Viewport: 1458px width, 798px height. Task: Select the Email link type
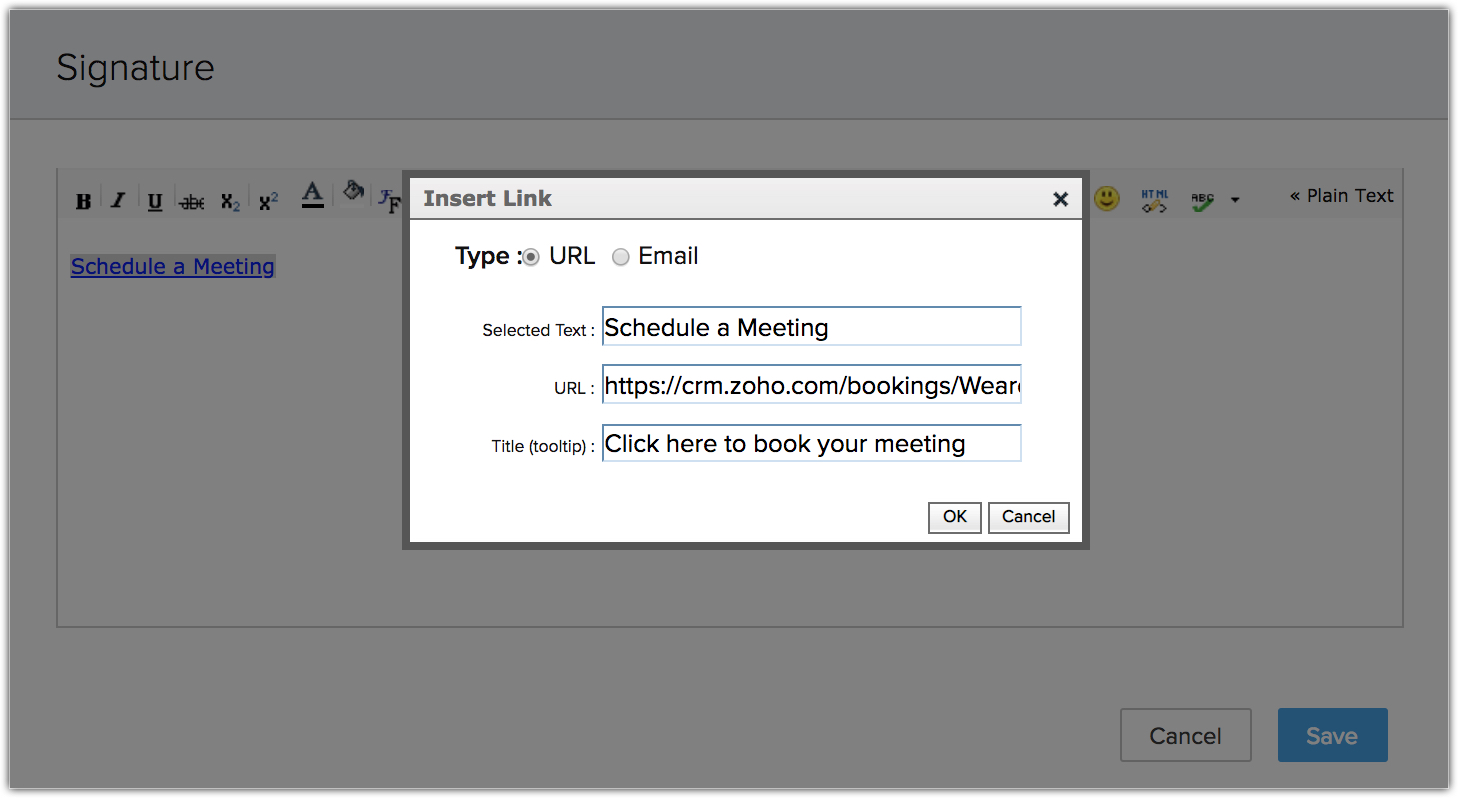[x=621, y=257]
